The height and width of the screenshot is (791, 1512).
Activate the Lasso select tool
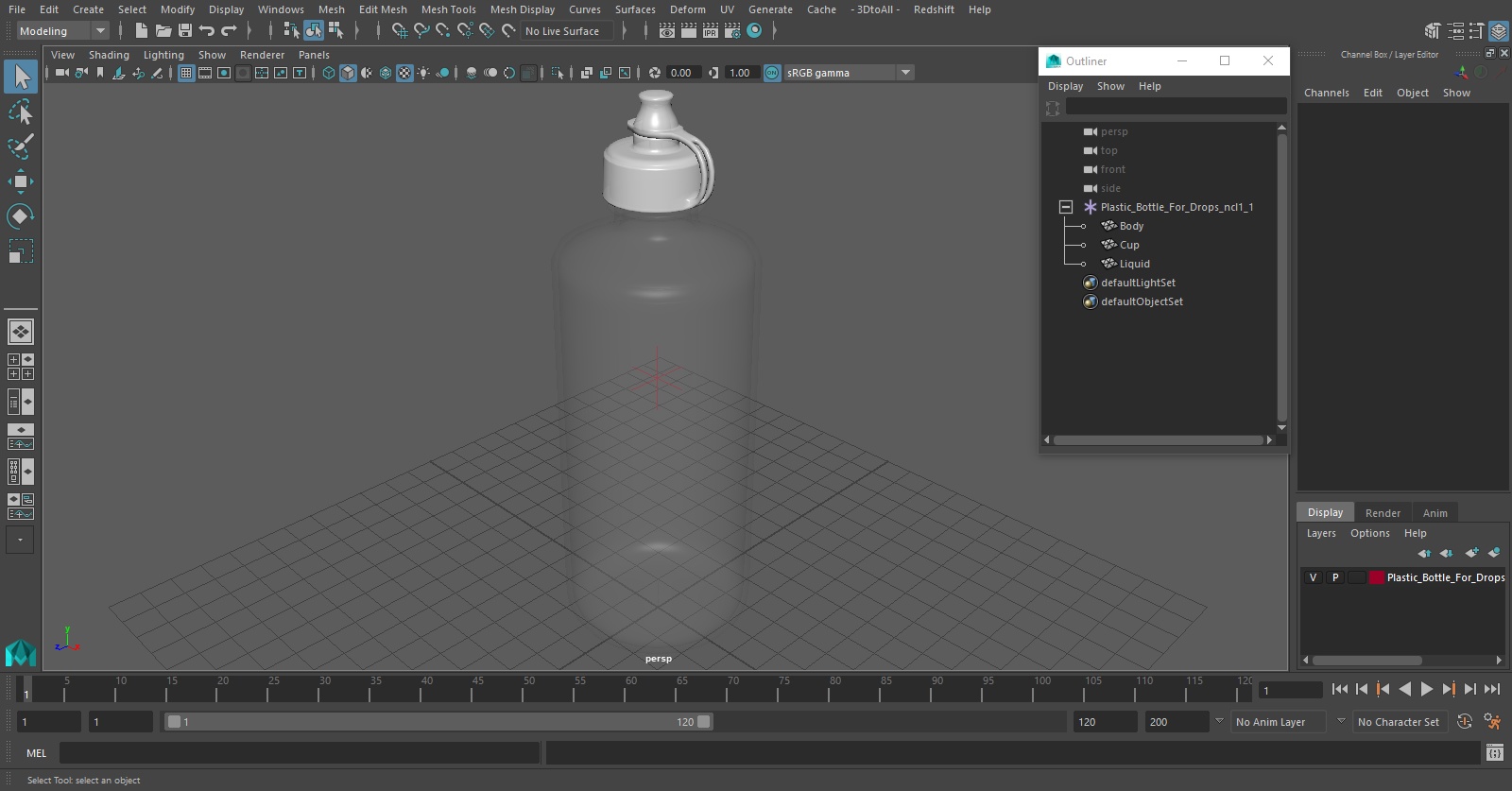pyautogui.click(x=20, y=112)
